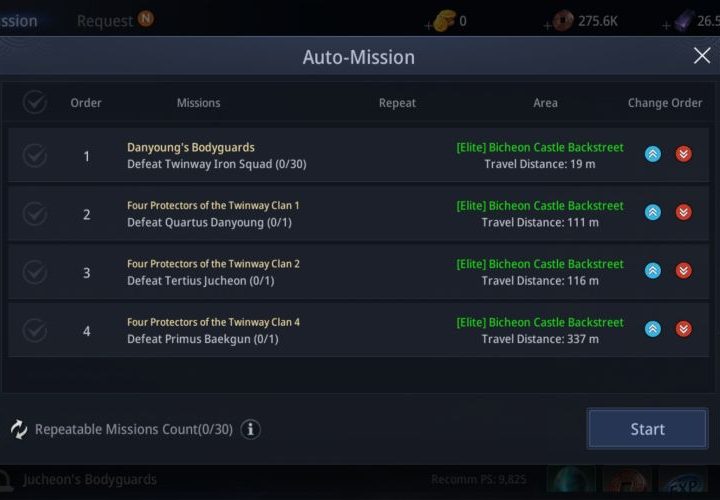Click the repeatable missions refresh icon
This screenshot has width=720, height=500.
[19, 429]
